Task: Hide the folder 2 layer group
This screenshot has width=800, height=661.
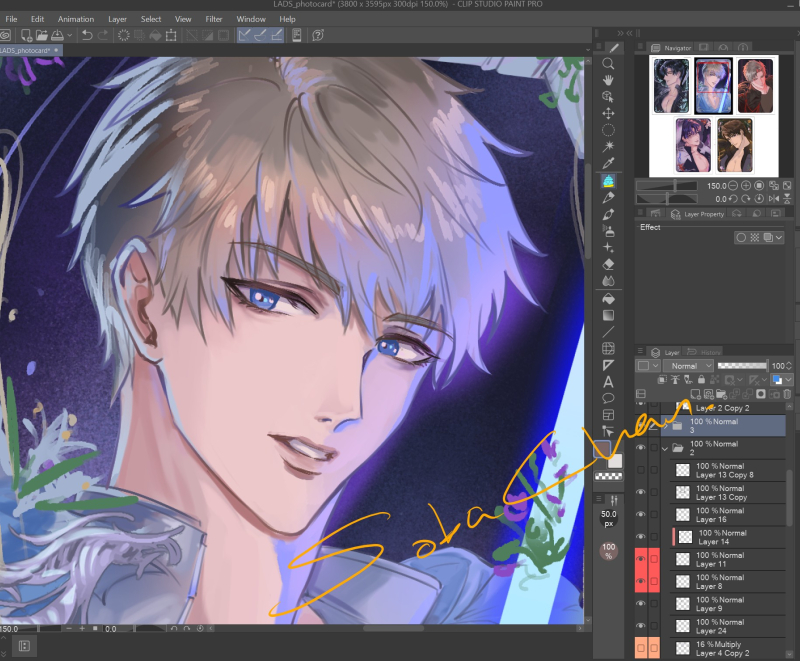Action: click(x=641, y=448)
